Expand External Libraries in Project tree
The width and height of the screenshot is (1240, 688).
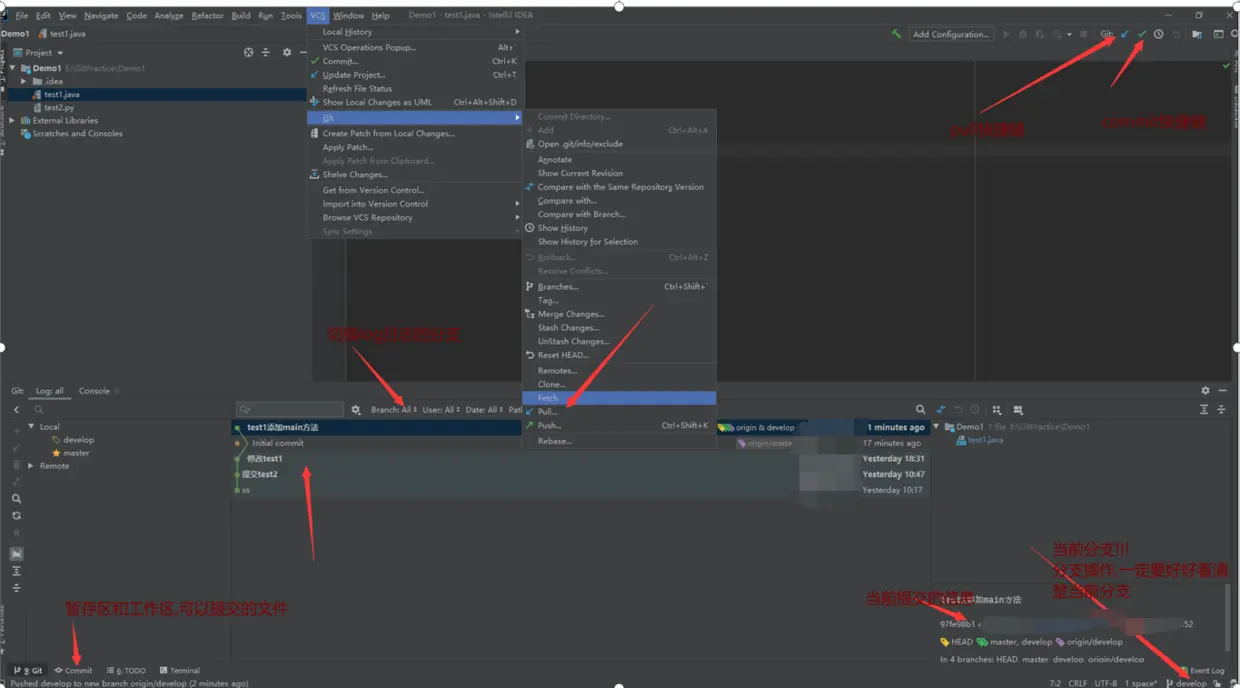point(12,120)
